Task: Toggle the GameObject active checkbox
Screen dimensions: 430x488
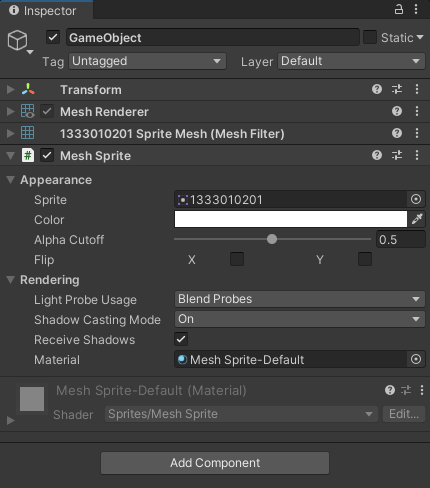Action: pyautogui.click(x=53, y=37)
